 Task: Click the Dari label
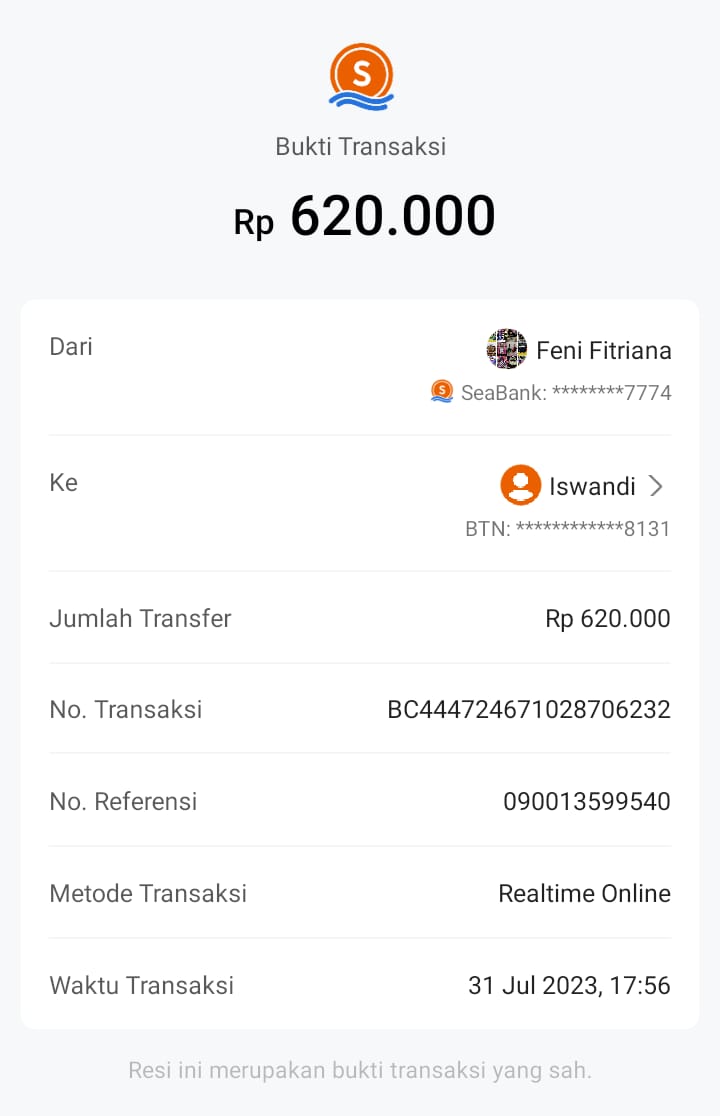point(71,347)
